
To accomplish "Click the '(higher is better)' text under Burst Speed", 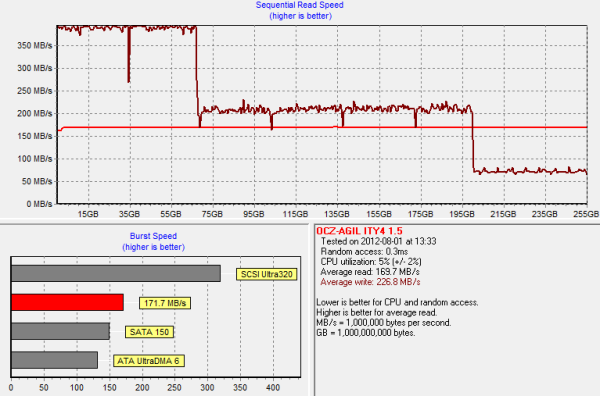I will point(153,247).
